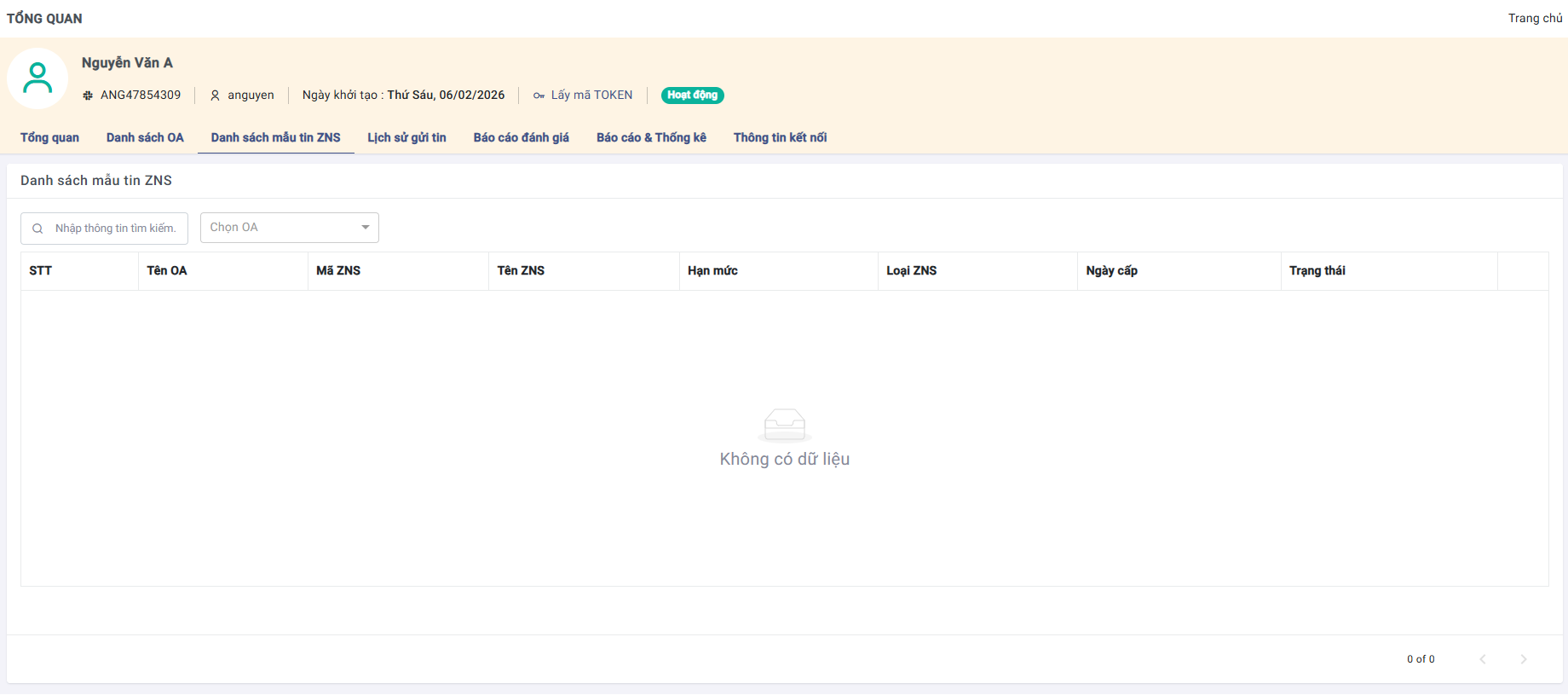This screenshot has height=695, width=1568.
Task: Click the Tên OA column header
Action: point(167,270)
